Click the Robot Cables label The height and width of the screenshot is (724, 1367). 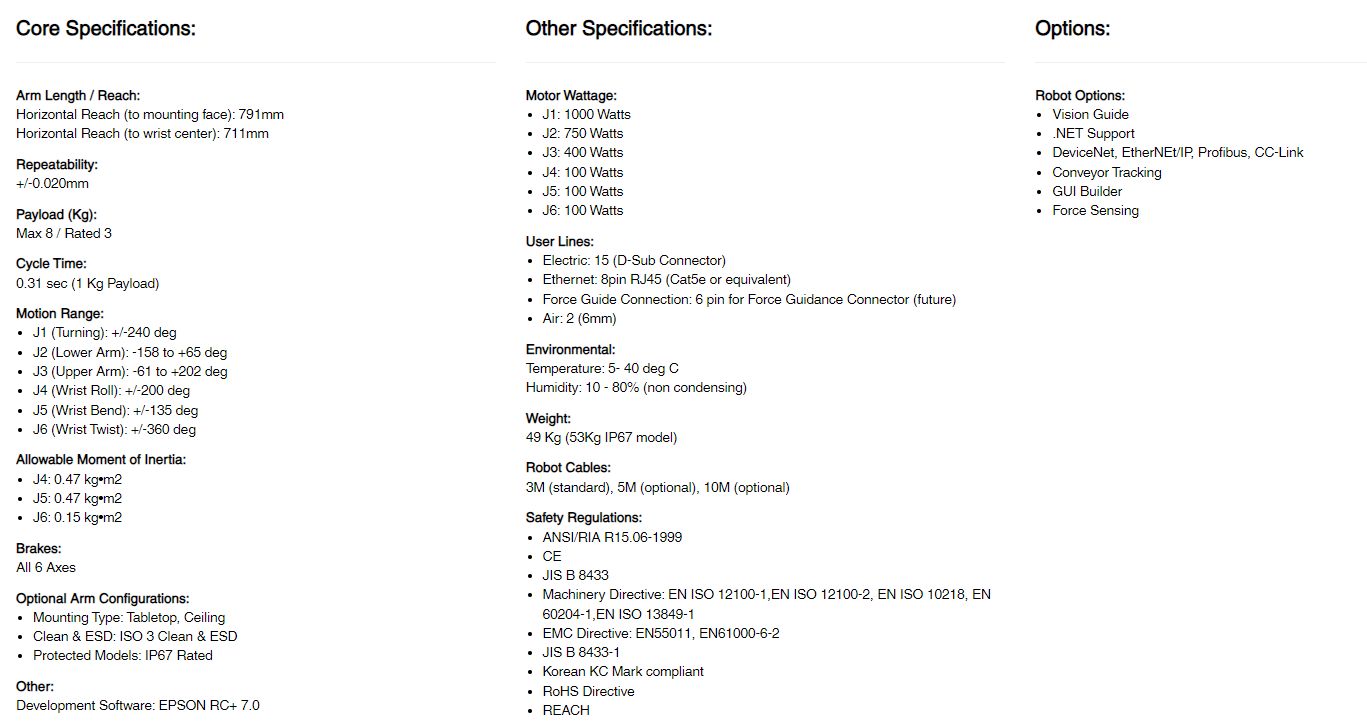tap(568, 467)
